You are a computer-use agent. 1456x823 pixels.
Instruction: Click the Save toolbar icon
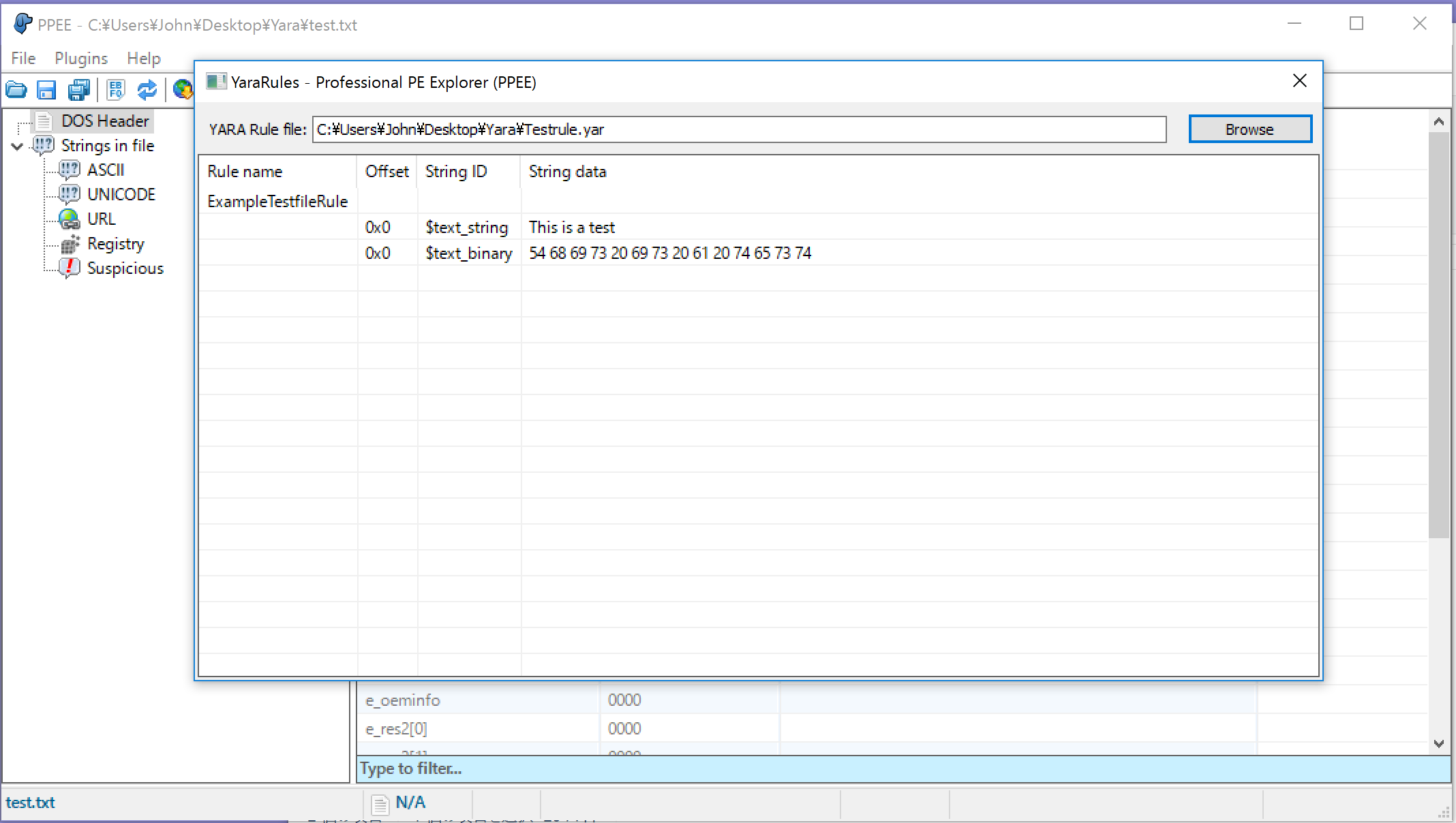(x=46, y=89)
